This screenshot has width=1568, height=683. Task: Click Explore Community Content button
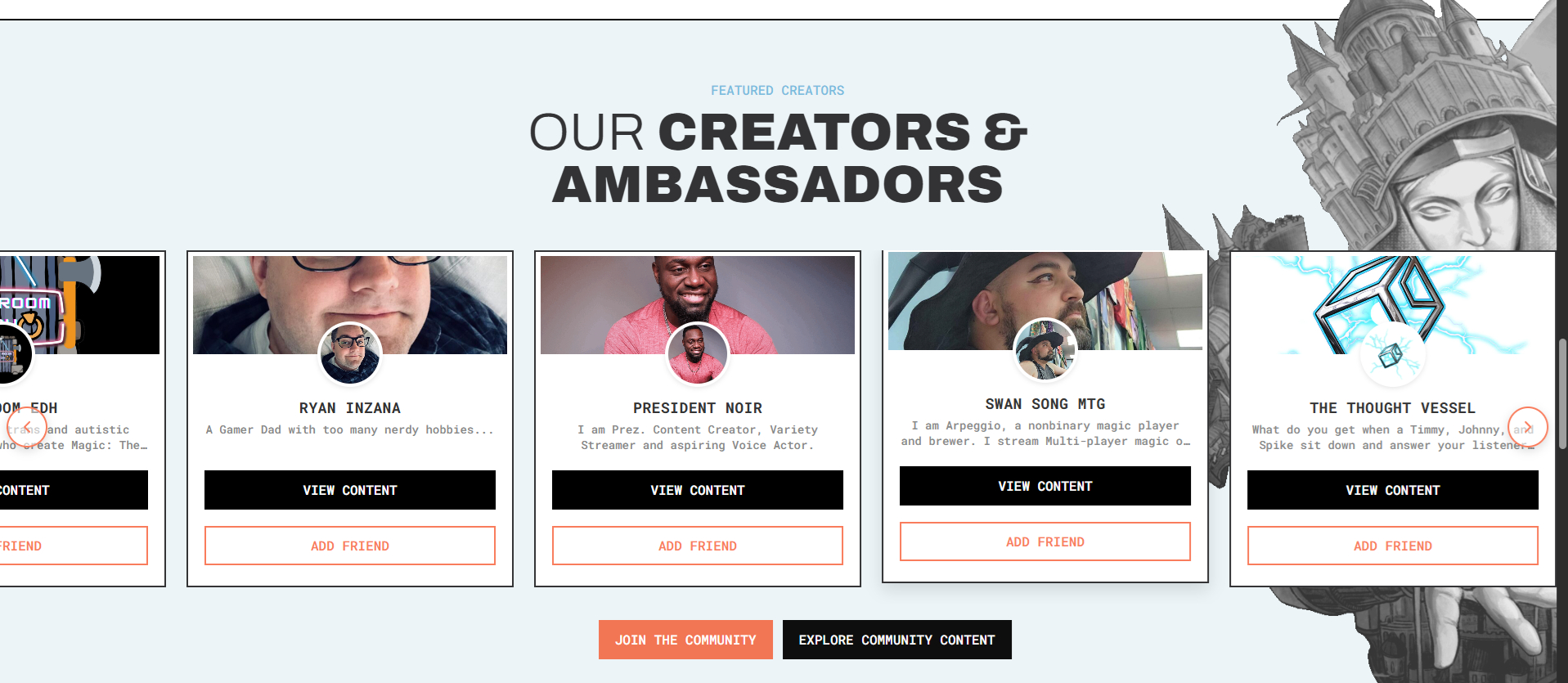point(897,640)
